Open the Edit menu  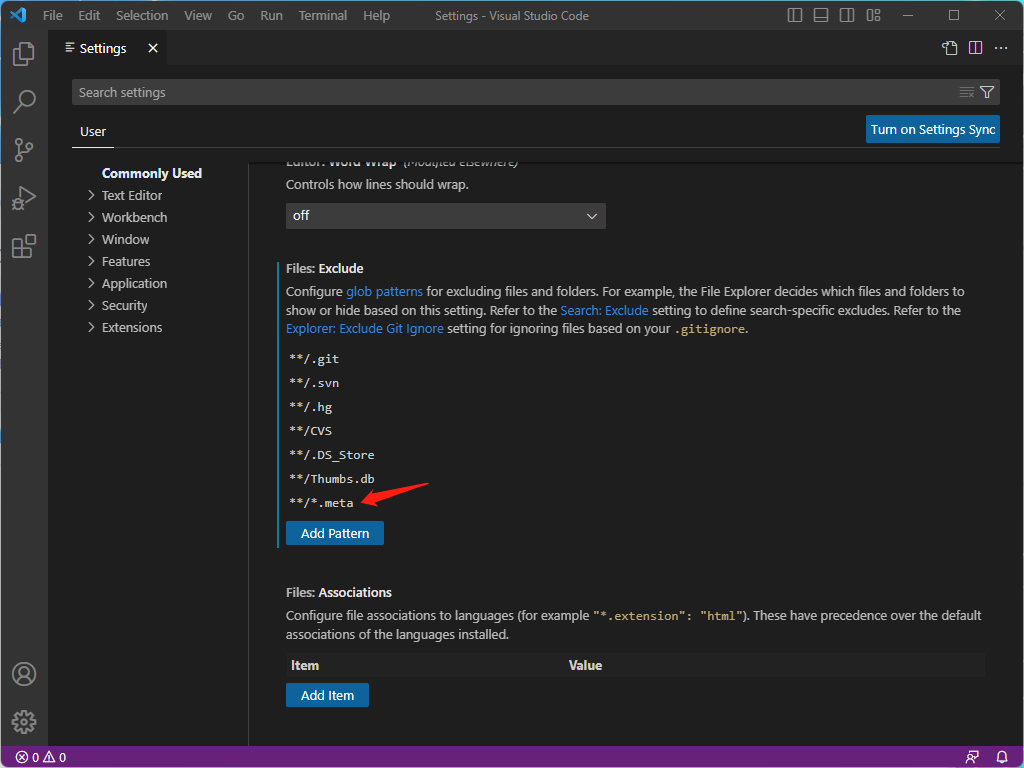click(89, 15)
